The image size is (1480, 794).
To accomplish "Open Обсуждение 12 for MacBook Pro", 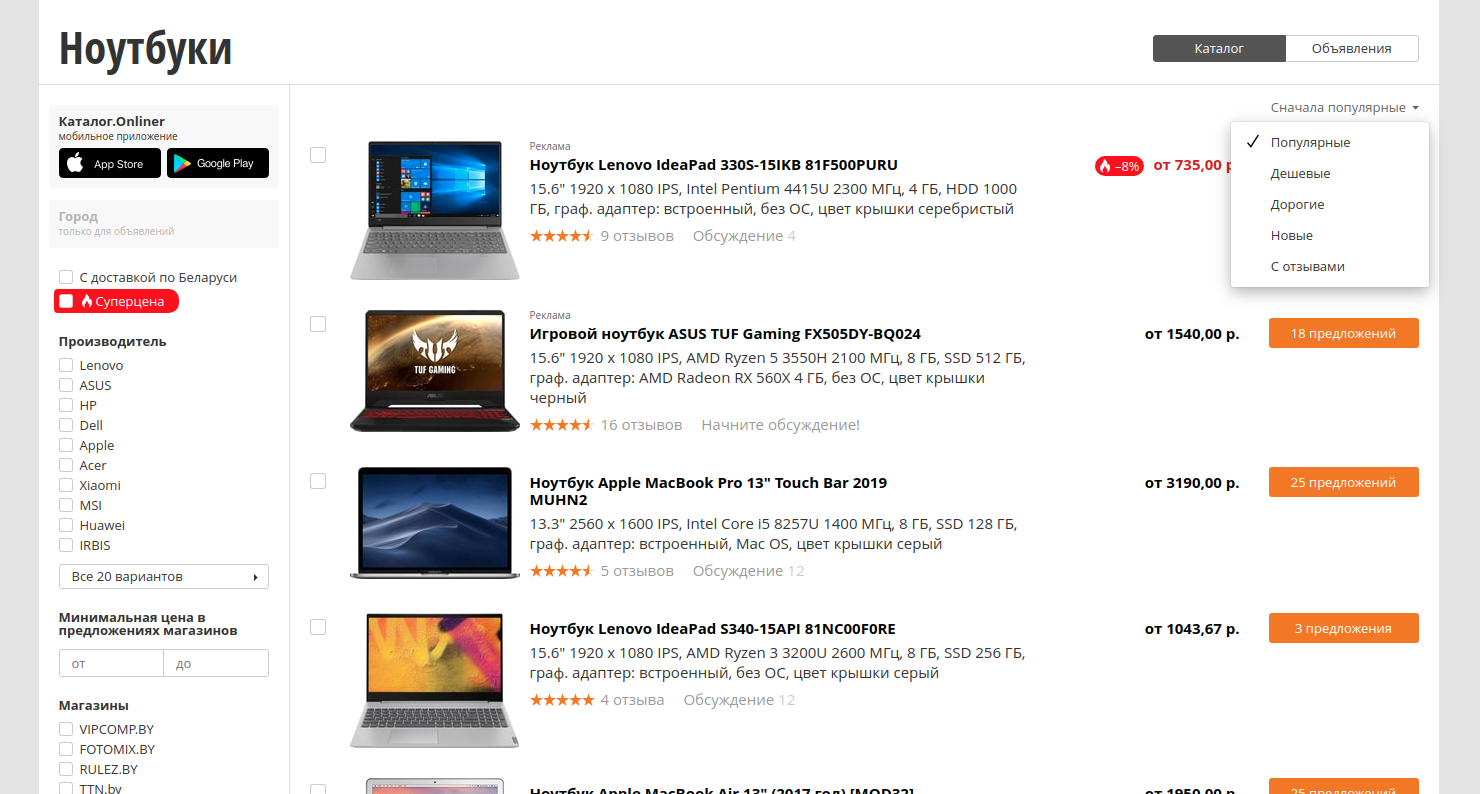I will 748,571.
